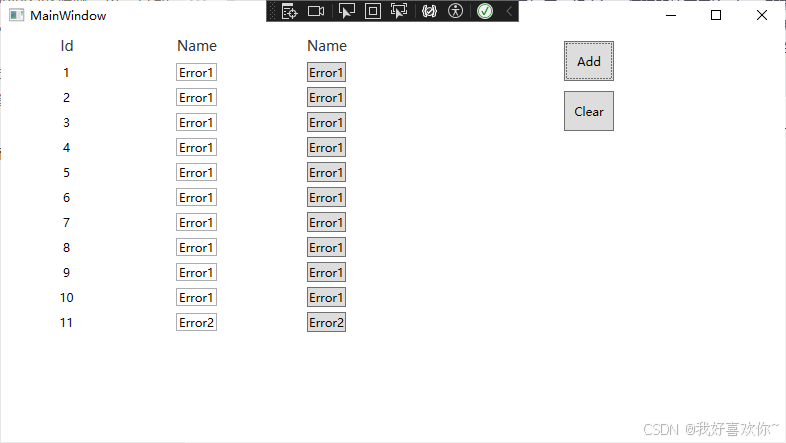
Task: Click the gray Error2 button in row 11
Action: (326, 323)
